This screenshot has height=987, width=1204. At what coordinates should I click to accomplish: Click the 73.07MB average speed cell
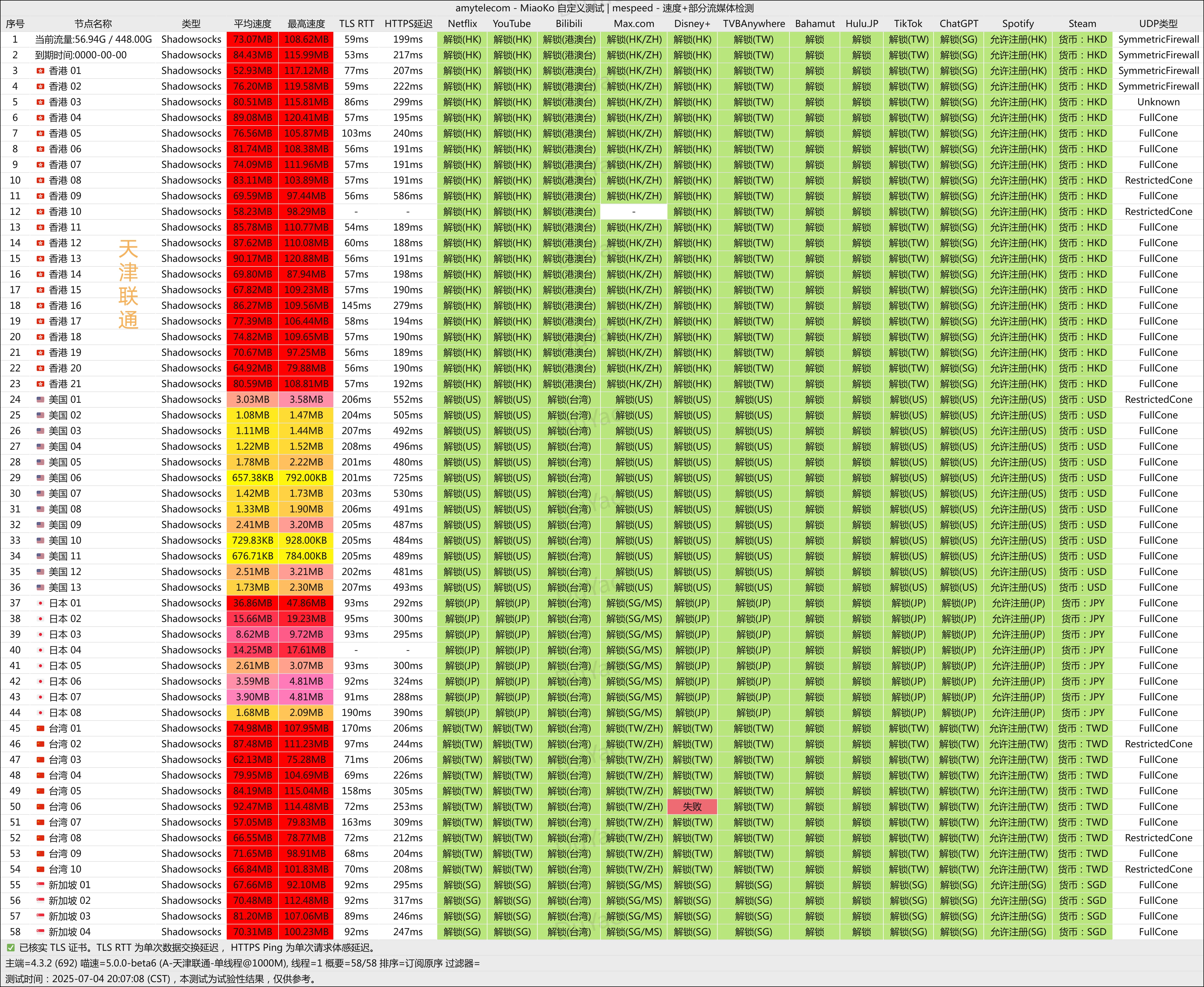point(252,39)
